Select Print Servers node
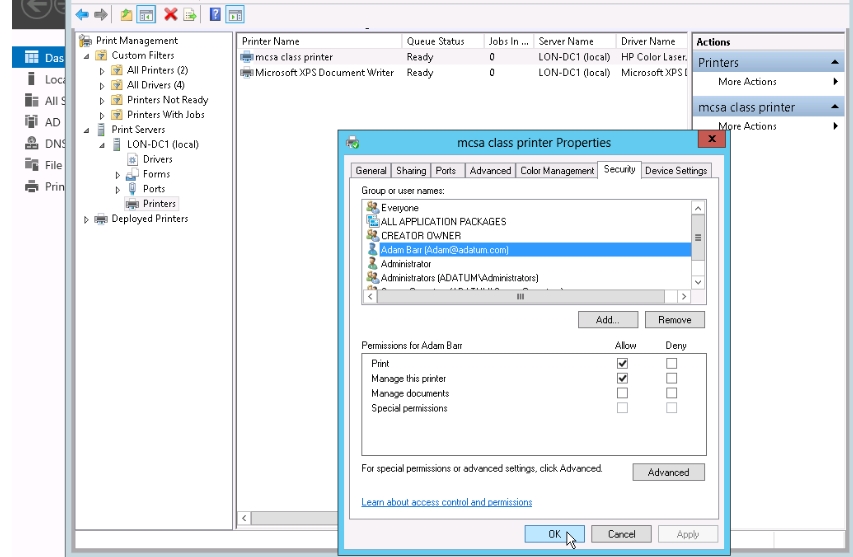The image size is (853, 557). (138, 129)
